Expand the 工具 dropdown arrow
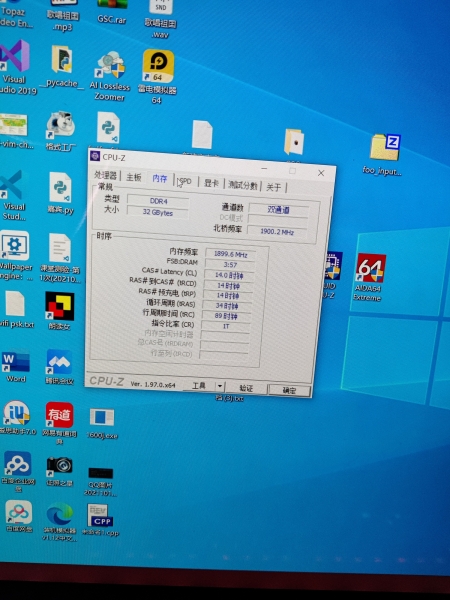This screenshot has width=450, height=600. 220,386
